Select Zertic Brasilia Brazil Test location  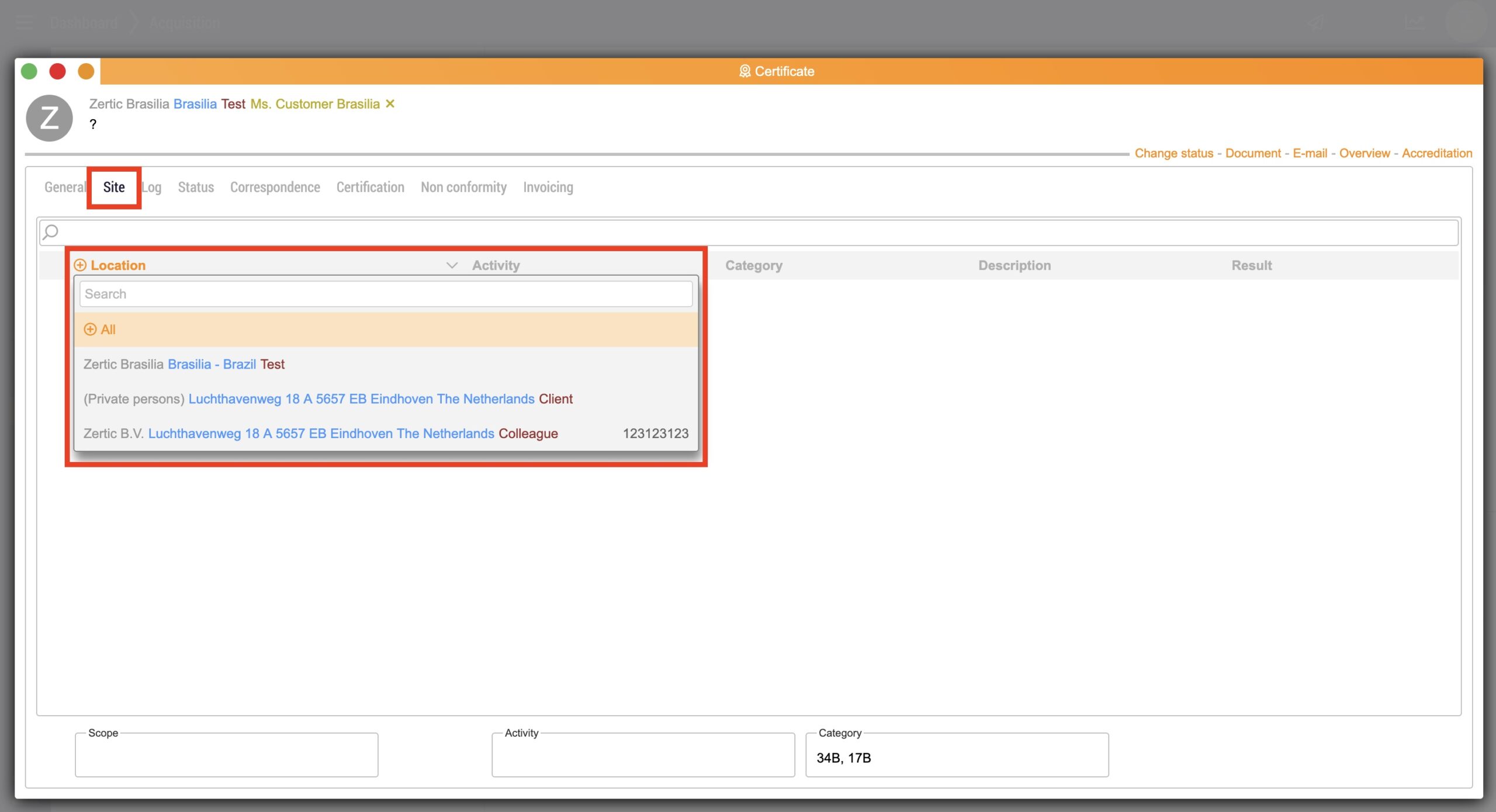(x=184, y=364)
